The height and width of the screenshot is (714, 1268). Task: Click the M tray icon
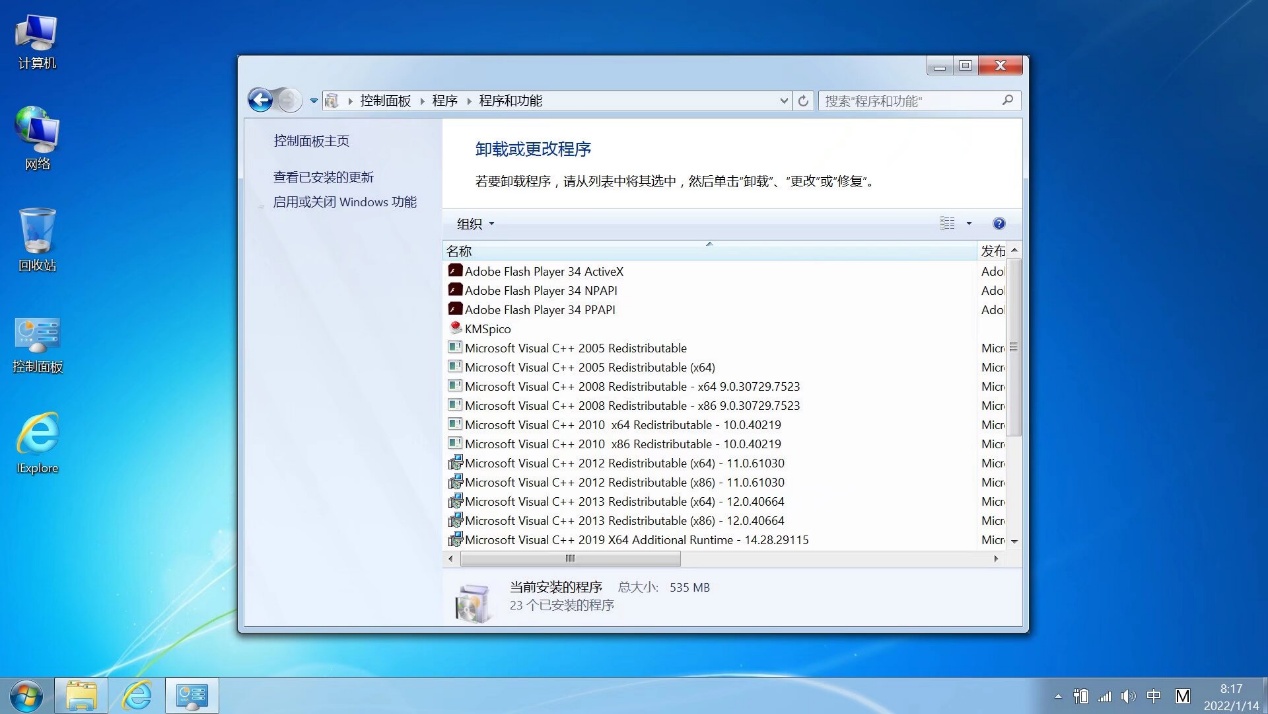pos(1183,696)
